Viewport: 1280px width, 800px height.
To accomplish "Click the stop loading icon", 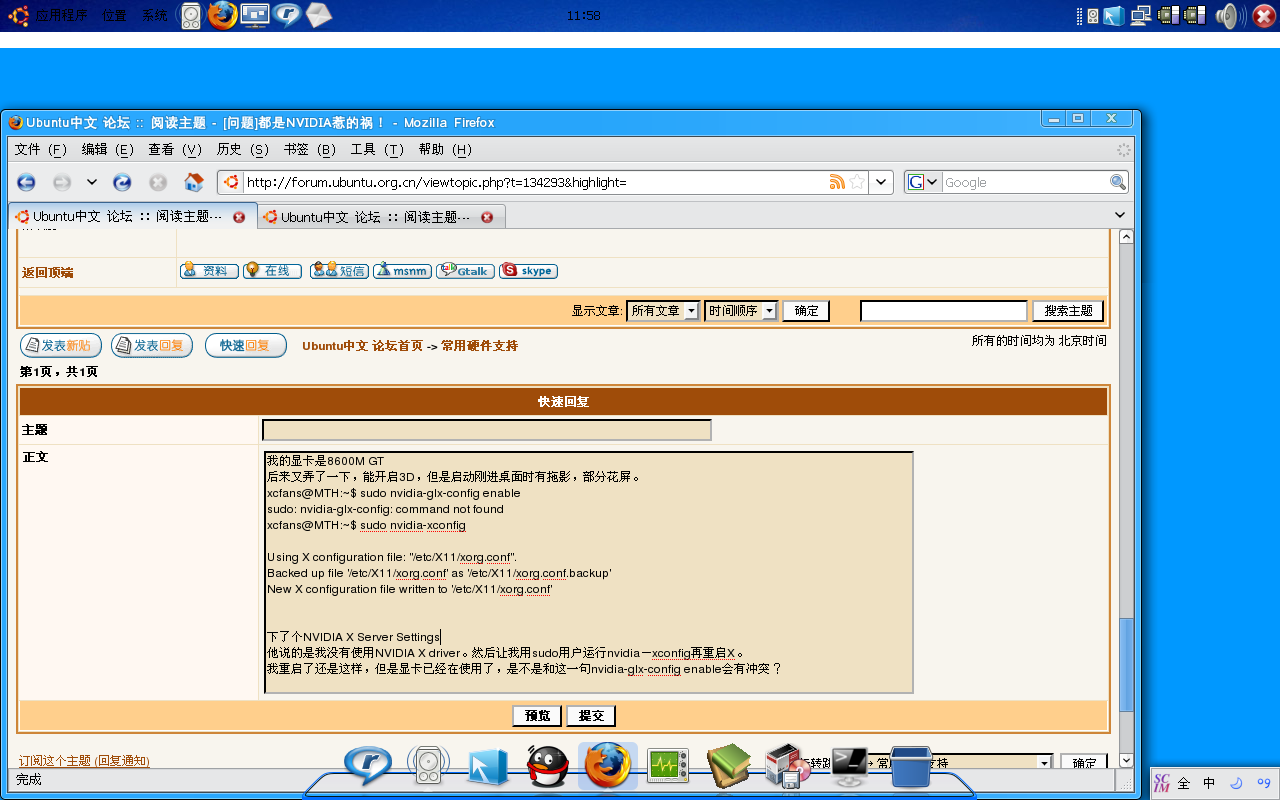I will click(x=158, y=182).
